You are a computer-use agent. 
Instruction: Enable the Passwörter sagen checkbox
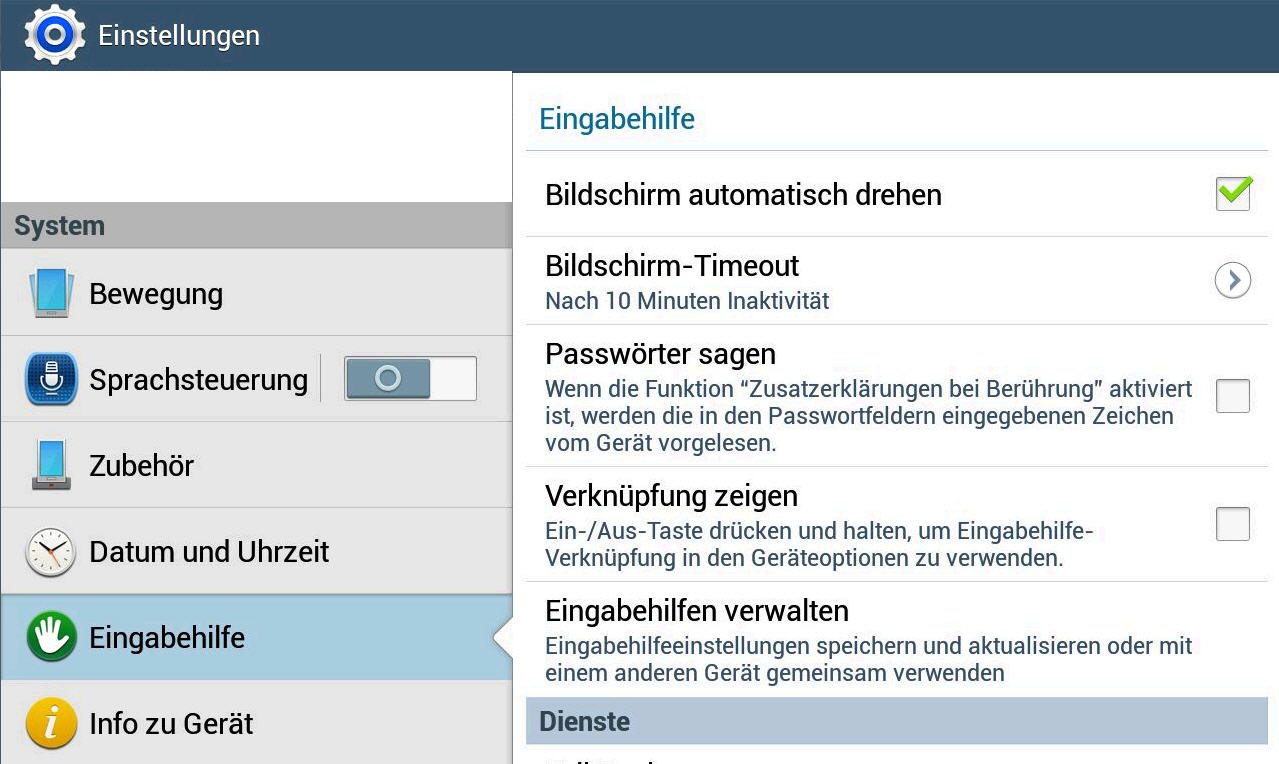pyautogui.click(x=1232, y=396)
